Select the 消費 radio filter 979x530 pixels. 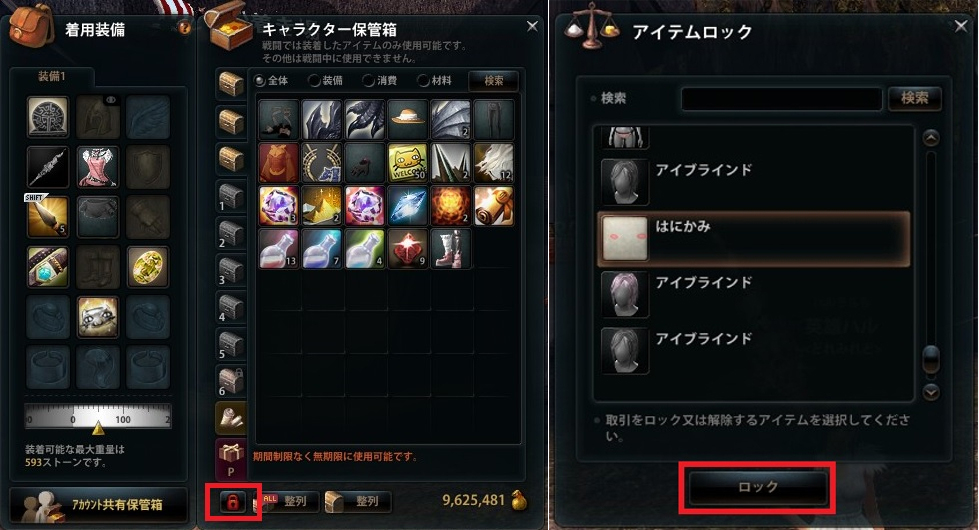coord(380,81)
